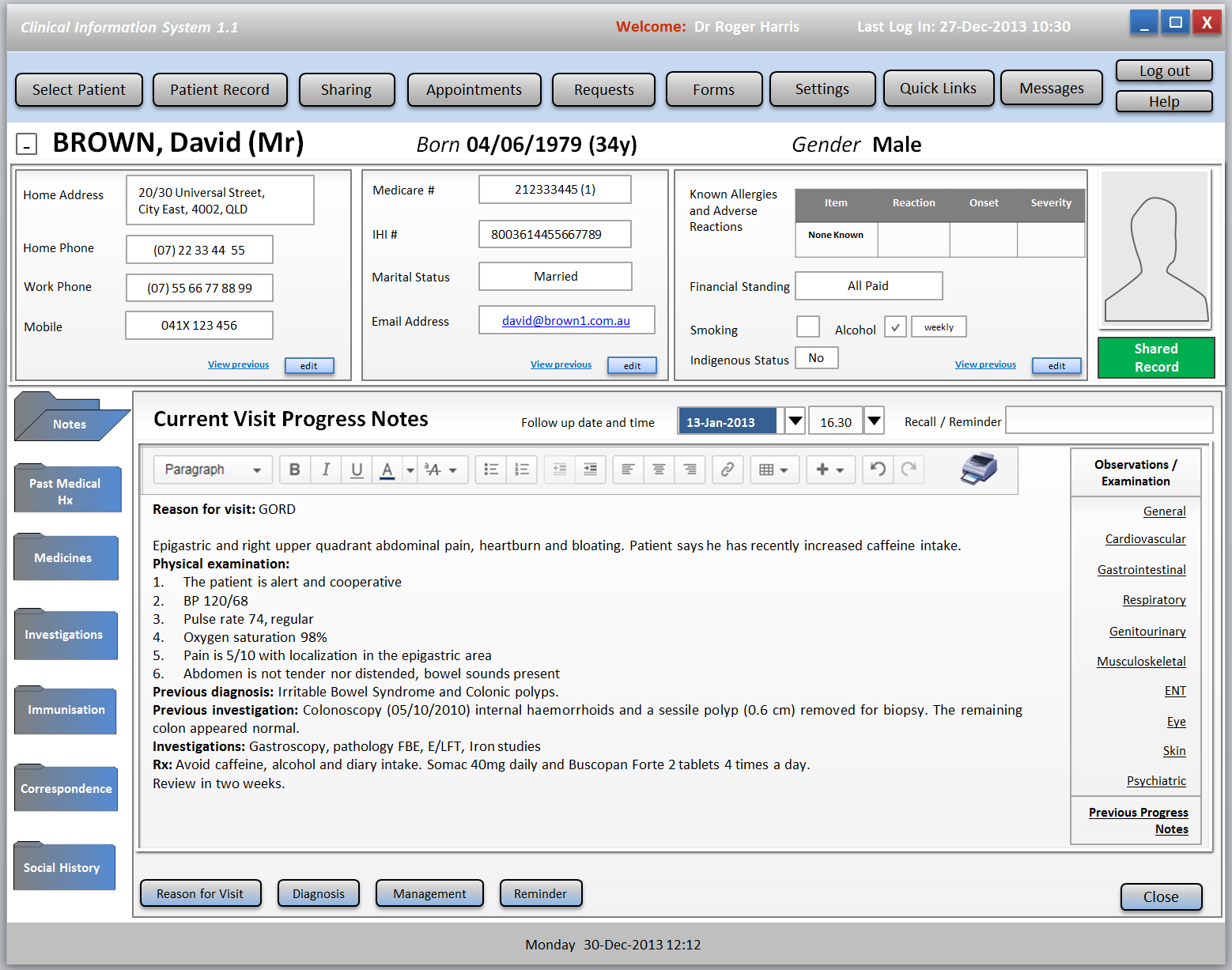Click the underline formatting icon
Screen dimensions: 1232x970
coord(357,470)
